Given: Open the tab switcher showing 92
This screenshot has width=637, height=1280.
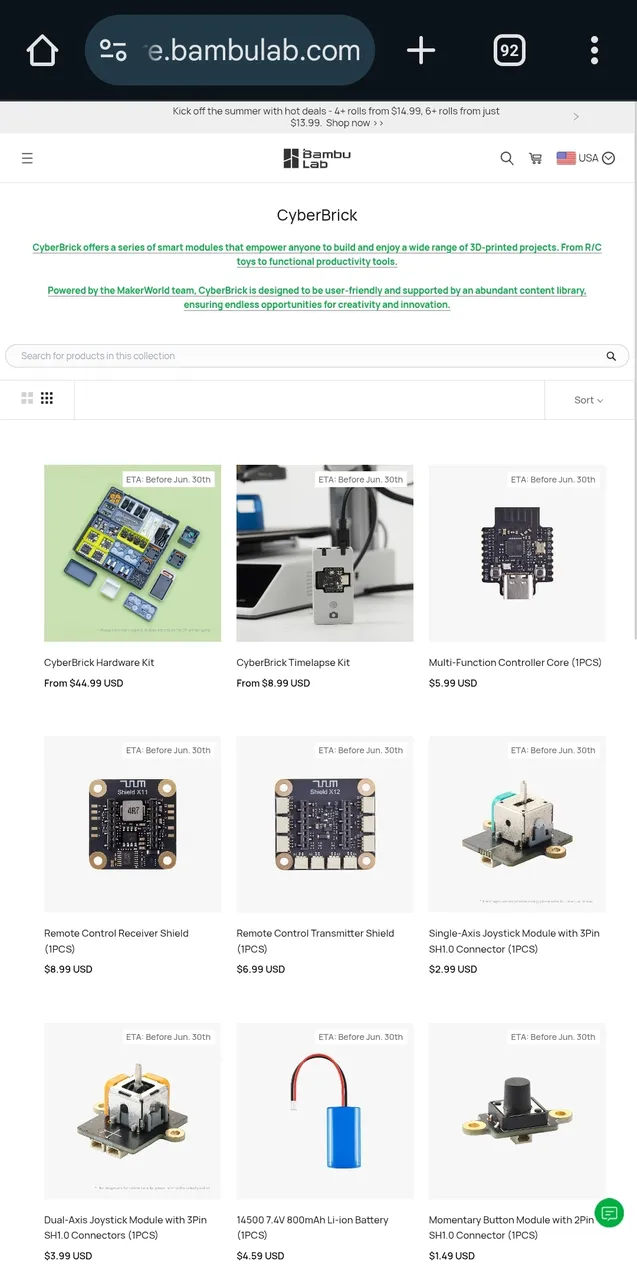Looking at the screenshot, I should click(509, 50).
